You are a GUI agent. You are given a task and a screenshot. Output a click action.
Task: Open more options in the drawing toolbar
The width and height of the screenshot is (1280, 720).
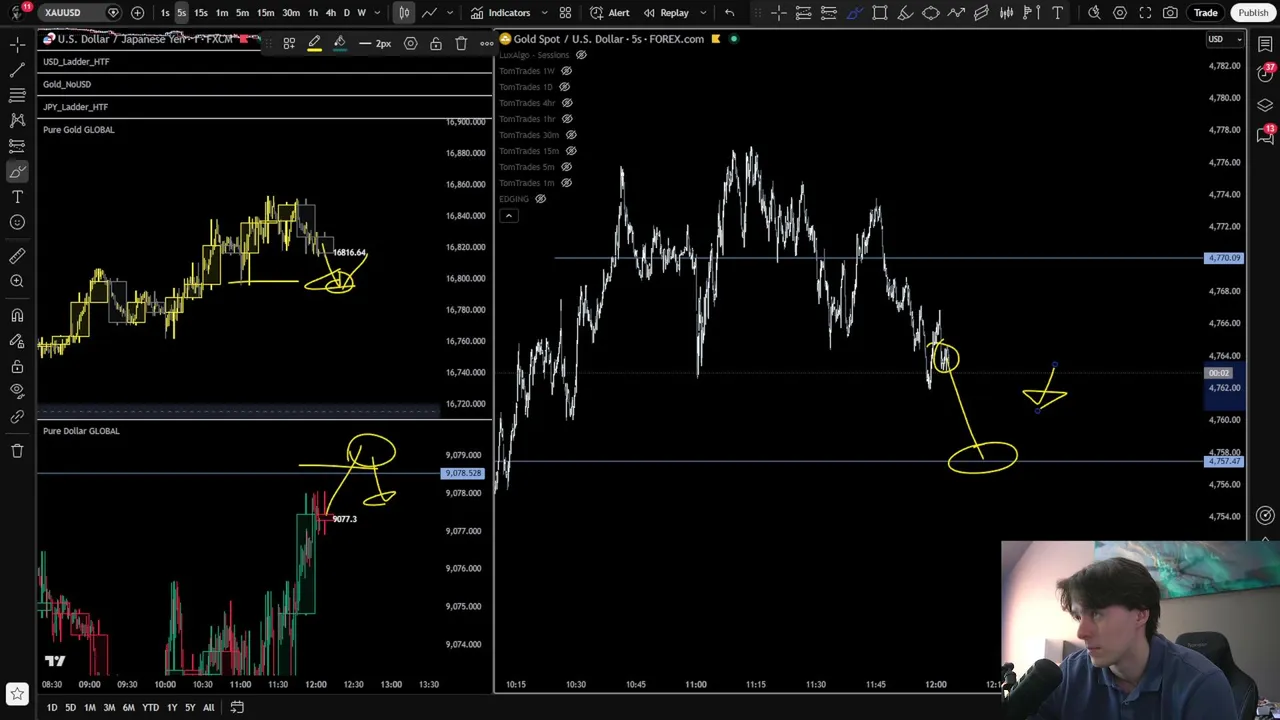tap(487, 44)
